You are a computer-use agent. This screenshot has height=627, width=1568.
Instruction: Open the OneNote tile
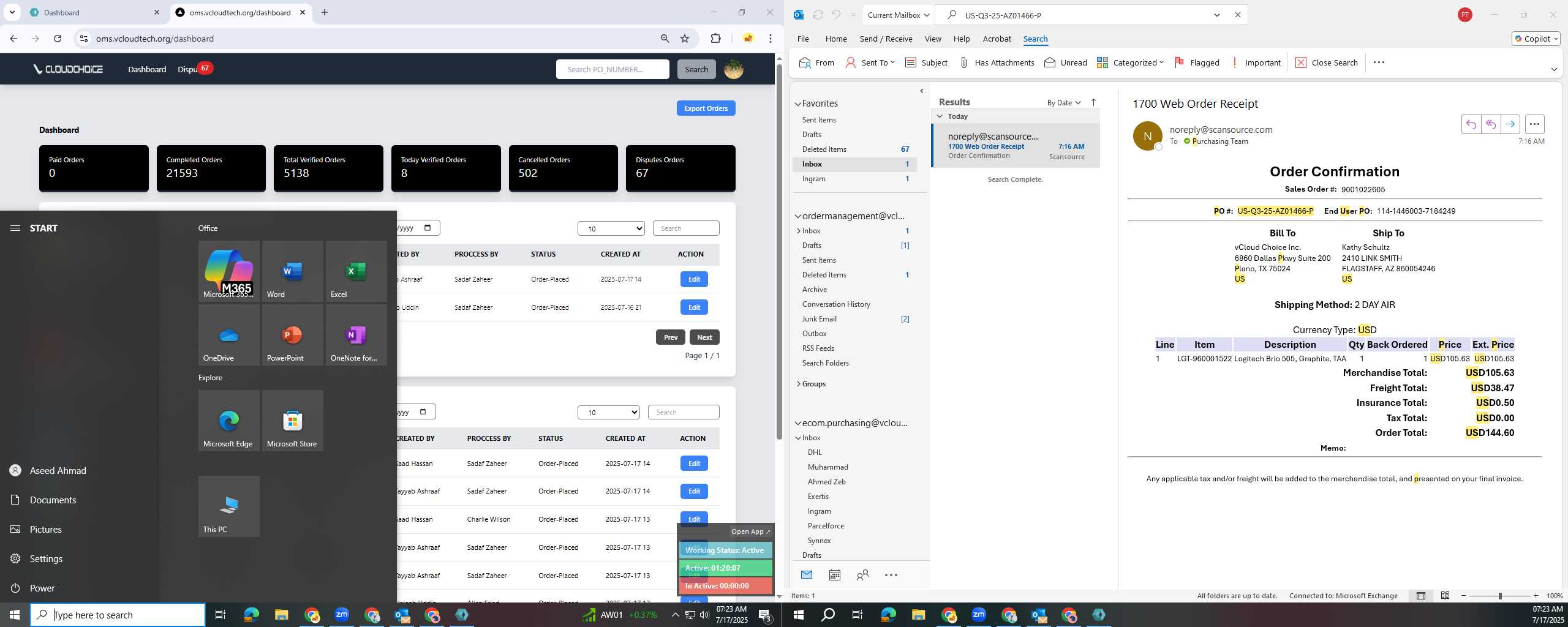356,334
